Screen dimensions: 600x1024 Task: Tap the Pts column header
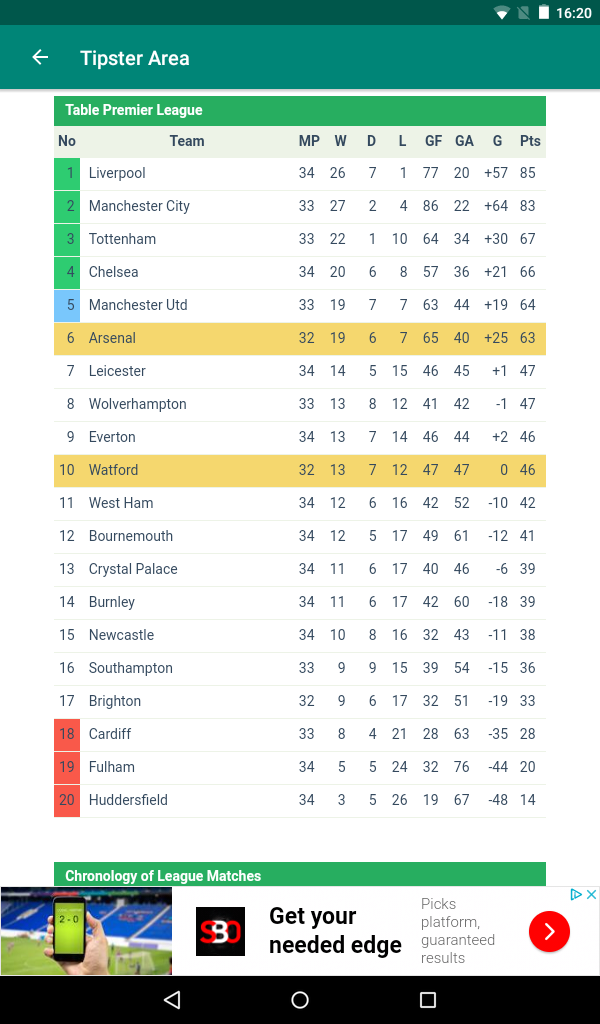tap(530, 141)
